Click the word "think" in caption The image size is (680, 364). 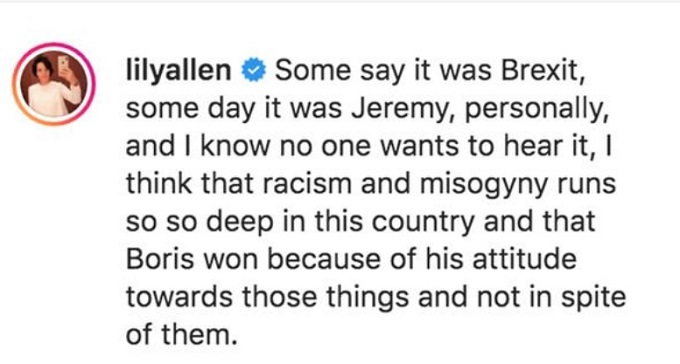159,183
